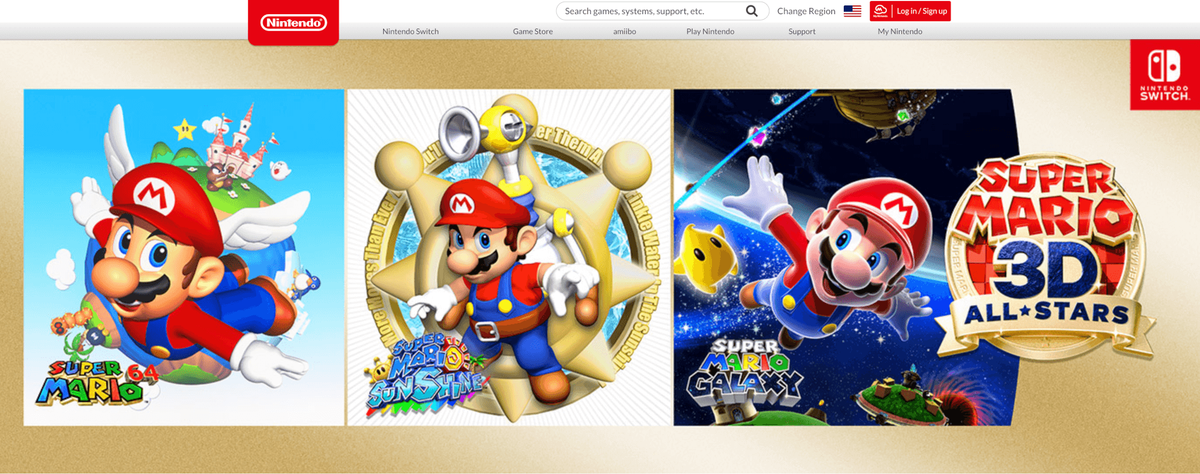Viewport: 1200px width, 474px height.
Task: Open the Change Region link
Action: (x=806, y=11)
